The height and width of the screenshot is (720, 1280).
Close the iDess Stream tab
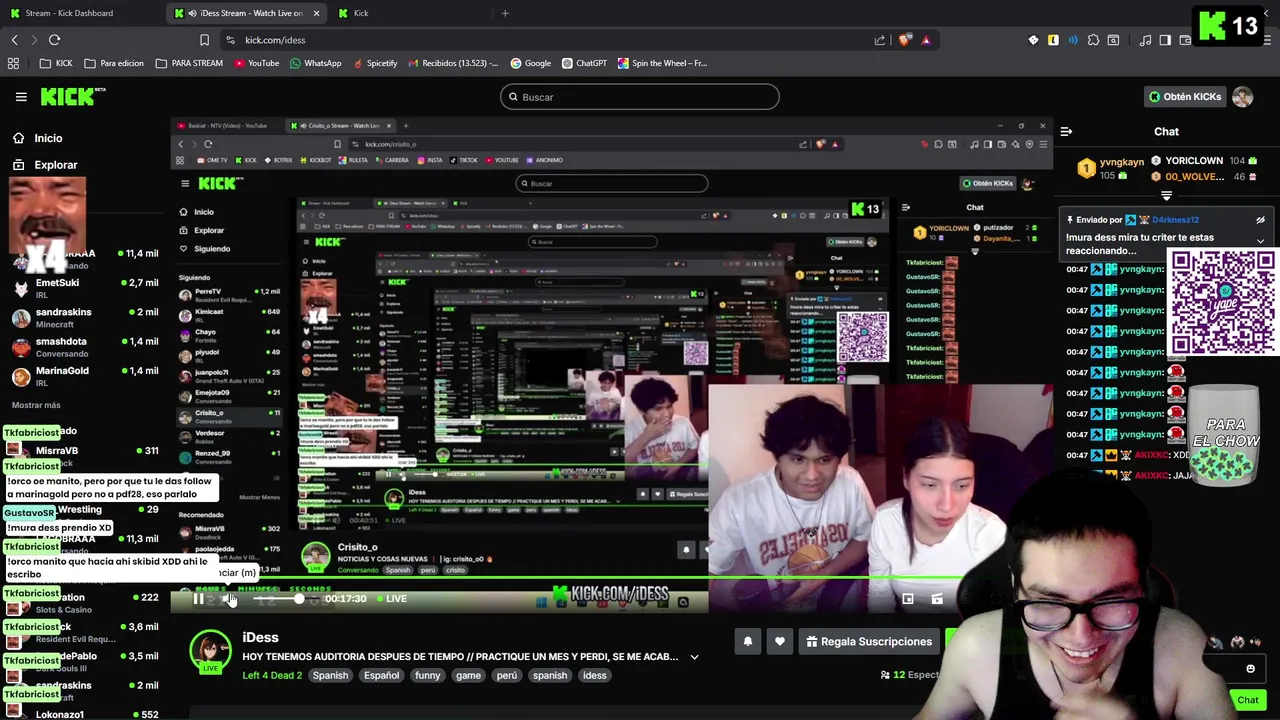click(x=317, y=13)
